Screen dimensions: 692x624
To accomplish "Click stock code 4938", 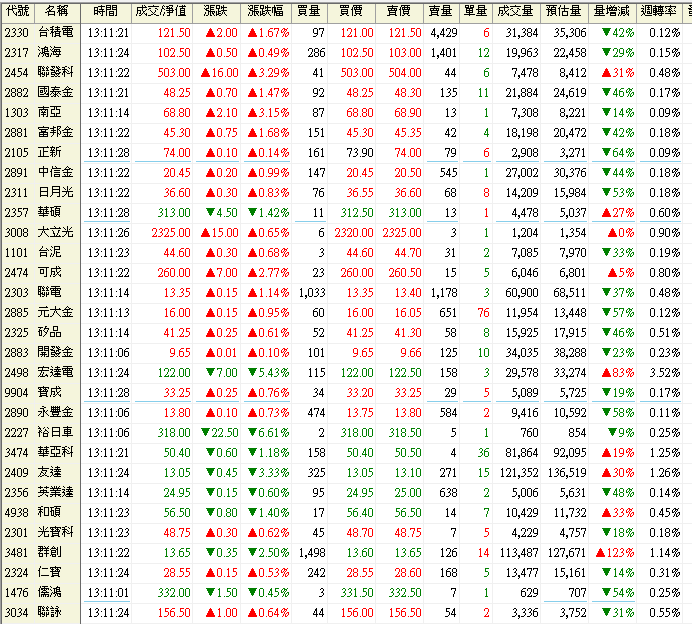I will (x=17, y=512).
